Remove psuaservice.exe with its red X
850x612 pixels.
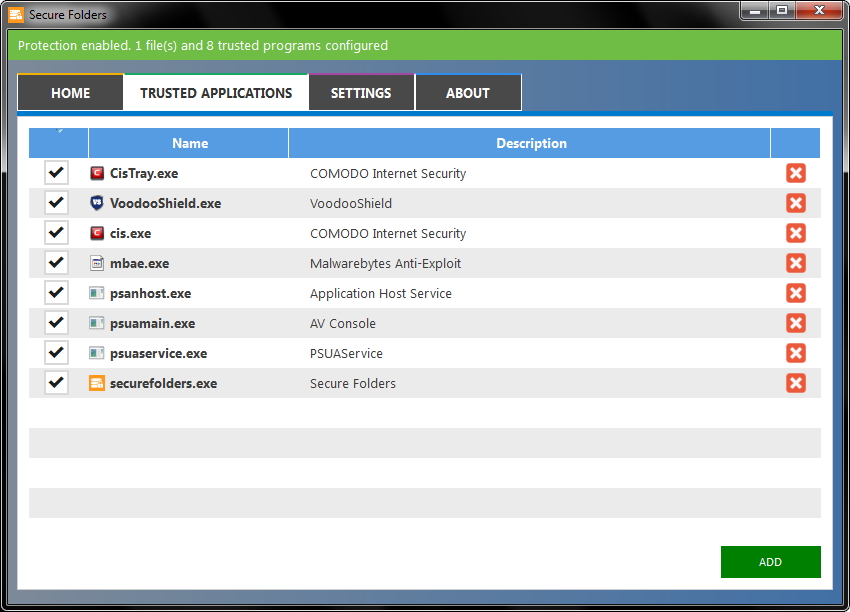795,353
